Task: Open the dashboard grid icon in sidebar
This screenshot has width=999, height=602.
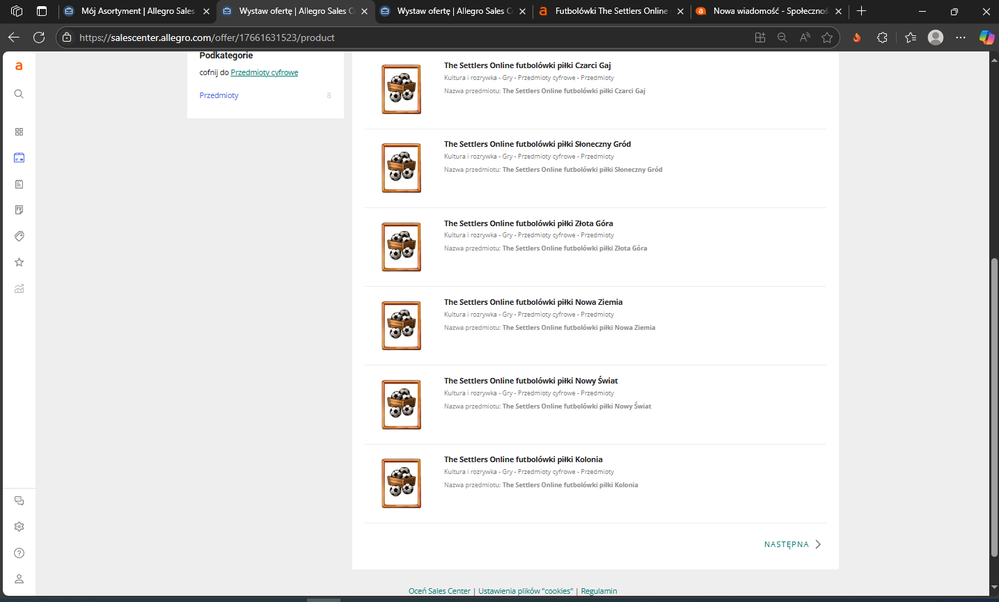Action: (x=19, y=132)
